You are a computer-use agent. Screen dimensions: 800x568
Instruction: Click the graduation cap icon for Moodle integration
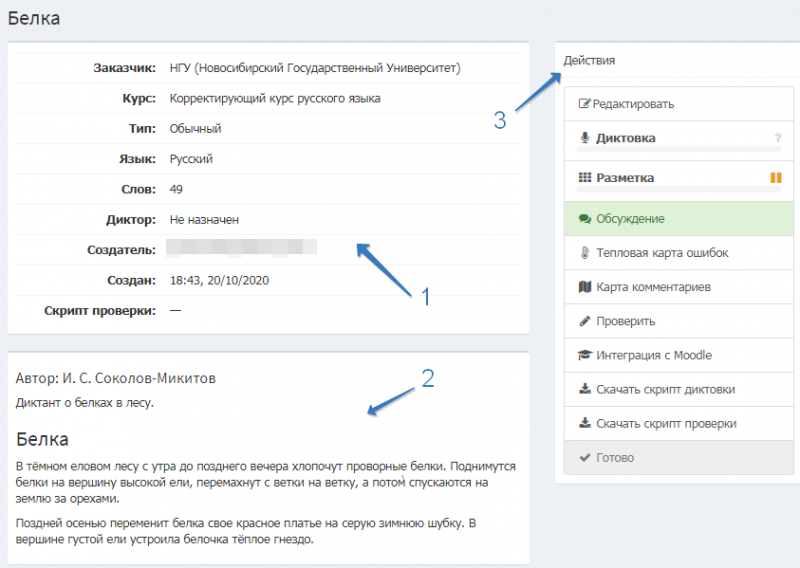point(585,356)
